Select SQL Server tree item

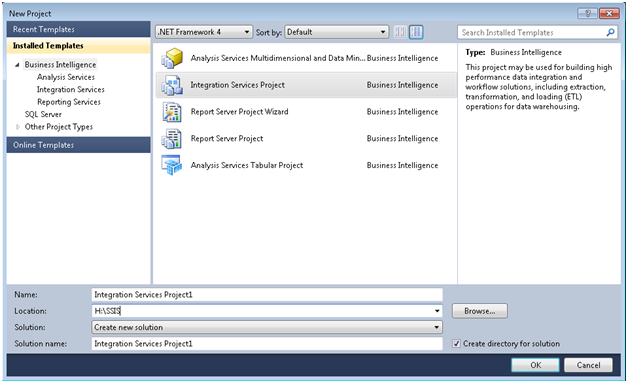coord(43,114)
